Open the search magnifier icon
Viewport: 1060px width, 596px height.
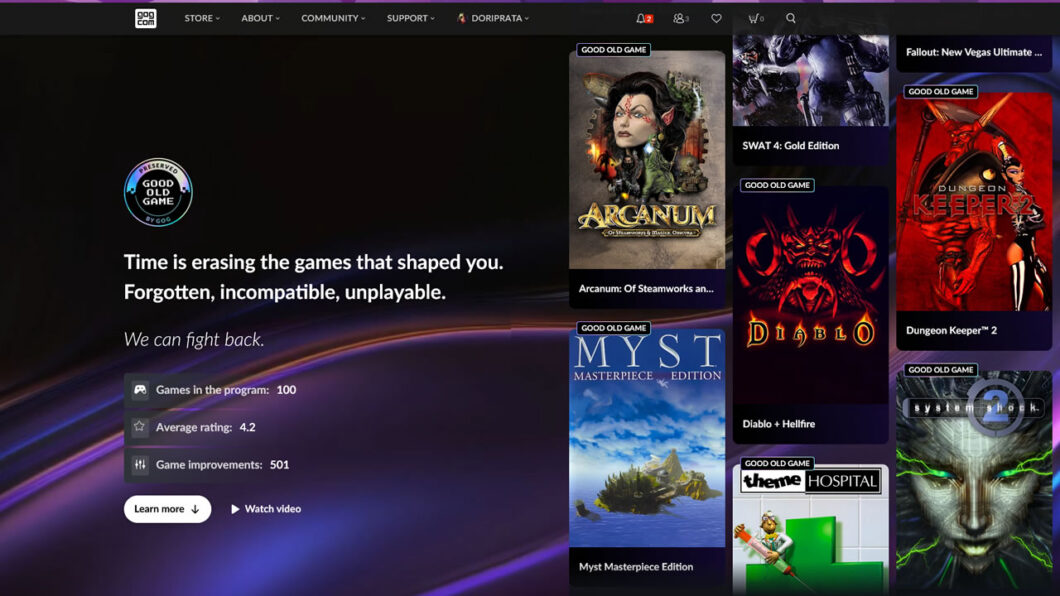click(790, 18)
